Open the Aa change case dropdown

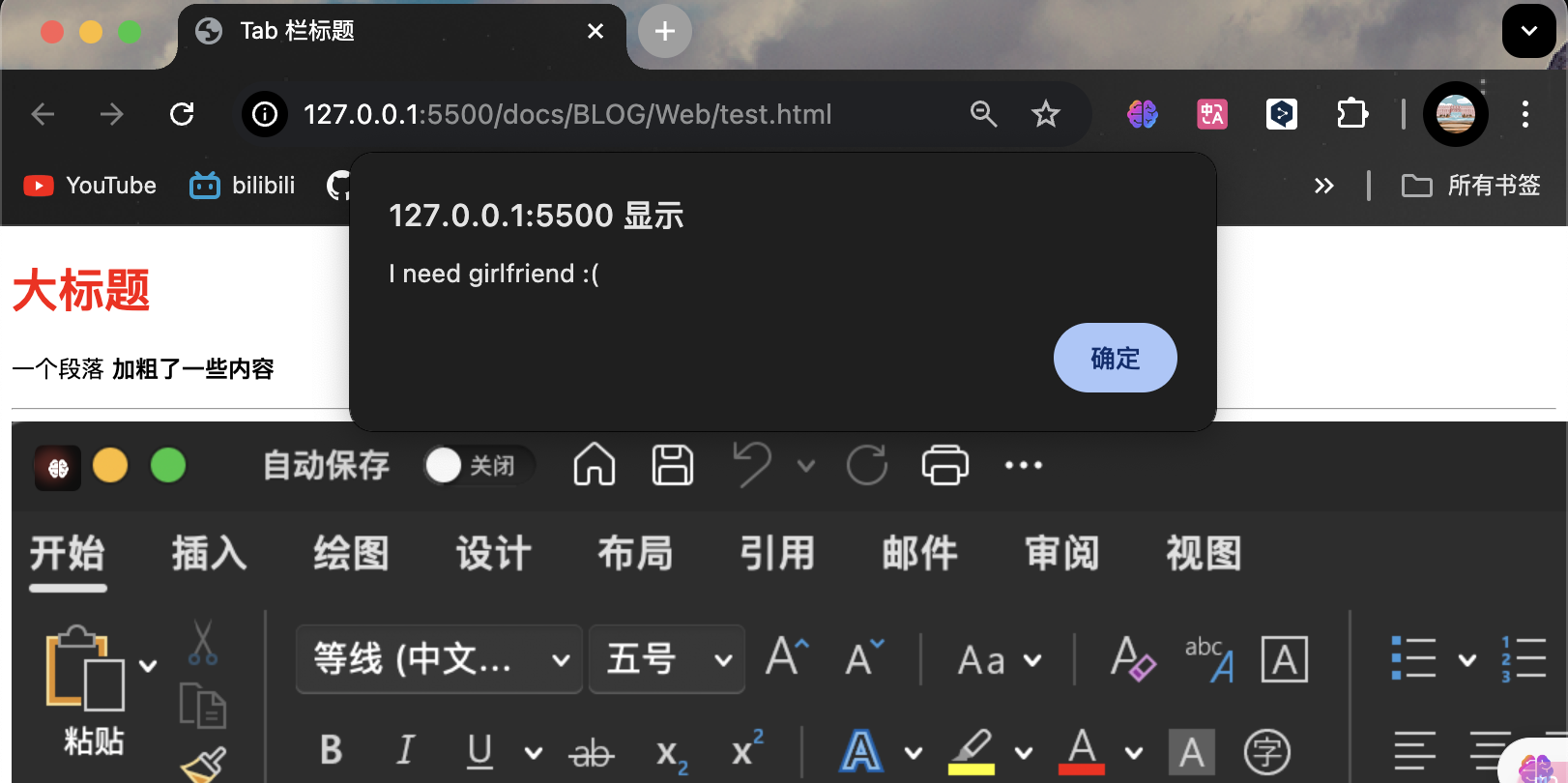pyautogui.click(x=1000, y=660)
